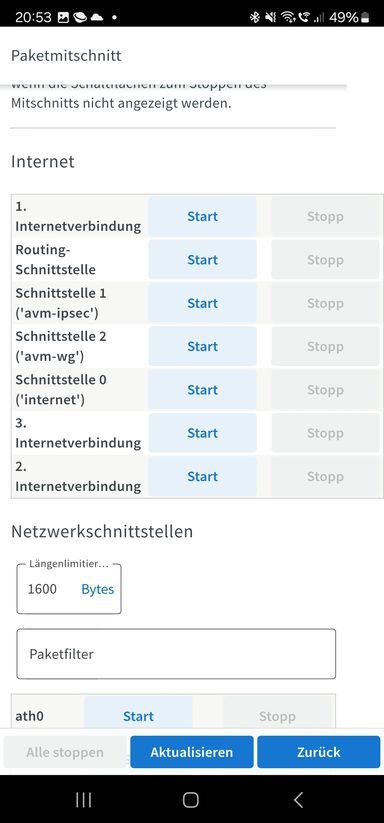Tap the gallery notification icon

point(63,17)
